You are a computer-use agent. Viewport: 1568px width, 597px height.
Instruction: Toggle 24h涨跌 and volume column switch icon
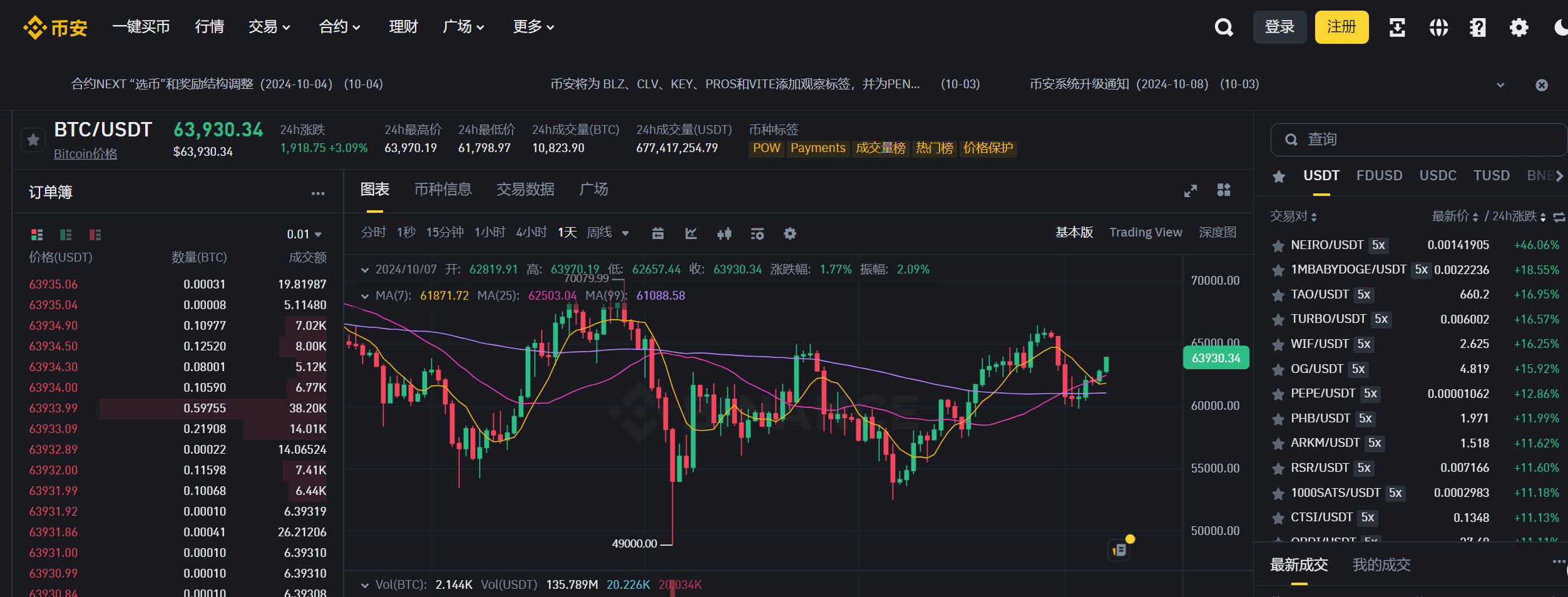(x=1559, y=217)
